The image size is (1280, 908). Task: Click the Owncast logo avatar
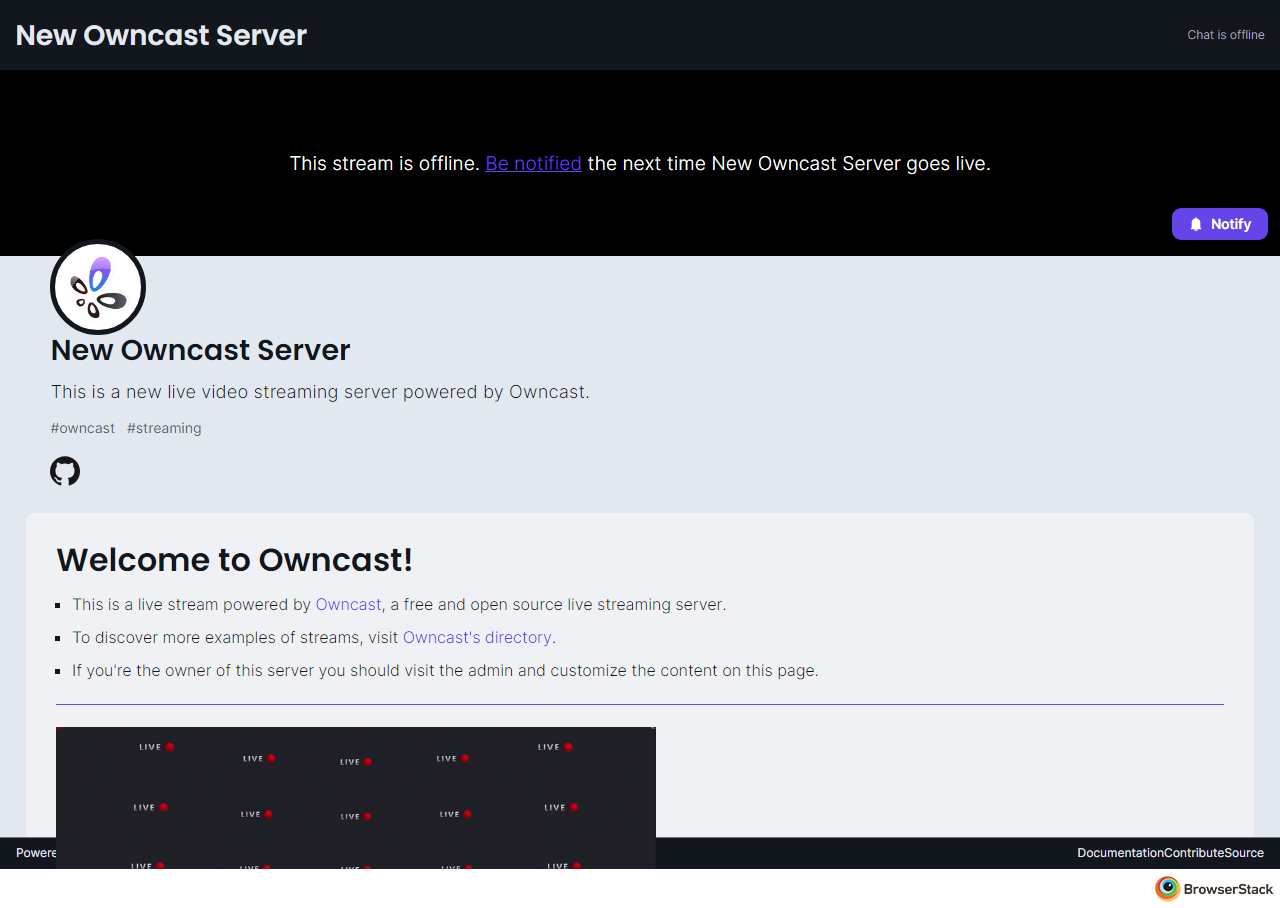98,288
